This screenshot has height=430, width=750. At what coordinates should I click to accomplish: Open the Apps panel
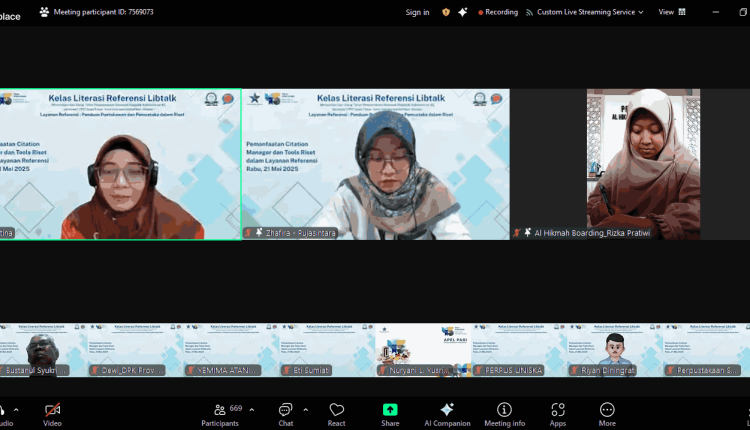pyautogui.click(x=558, y=415)
